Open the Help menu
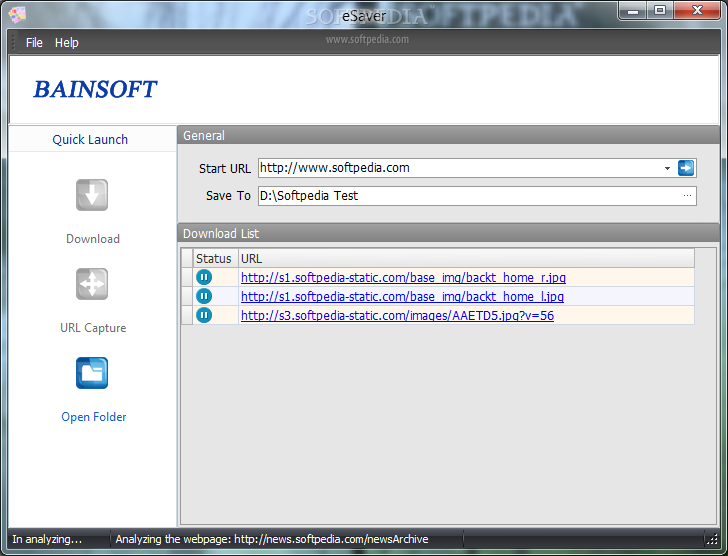The height and width of the screenshot is (556, 728). coord(66,43)
